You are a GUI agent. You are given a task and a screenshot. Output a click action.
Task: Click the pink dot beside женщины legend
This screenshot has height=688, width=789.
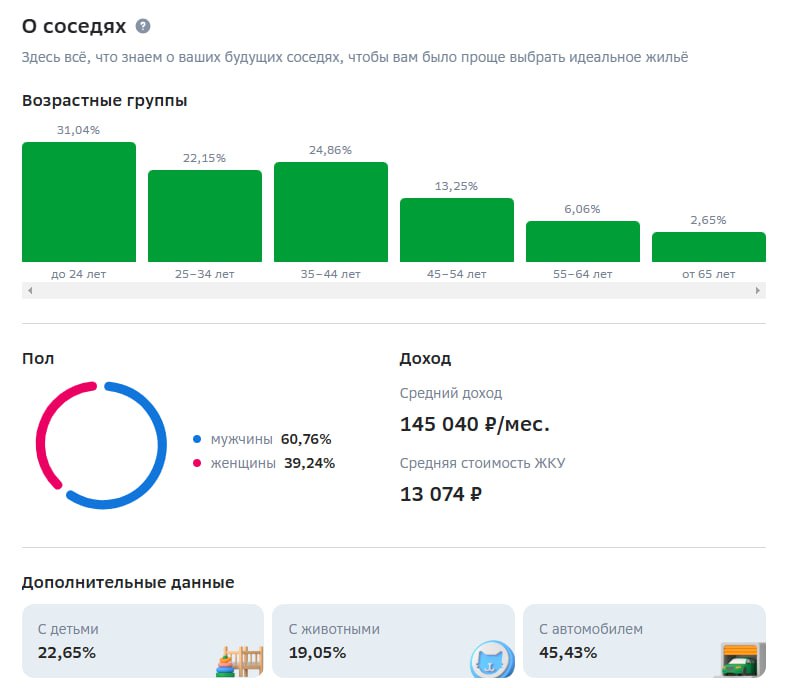(198, 463)
